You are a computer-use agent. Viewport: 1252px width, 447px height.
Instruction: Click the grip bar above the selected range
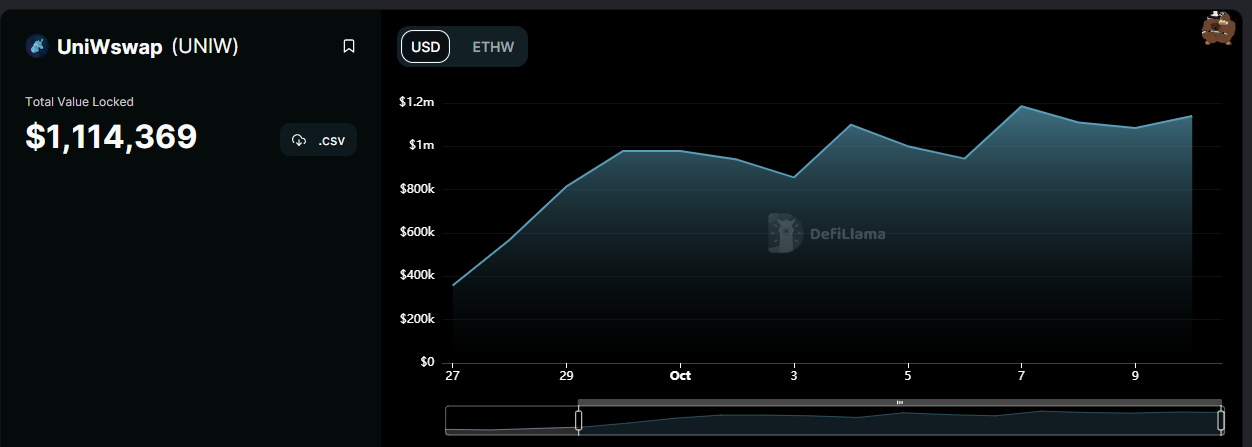899,402
